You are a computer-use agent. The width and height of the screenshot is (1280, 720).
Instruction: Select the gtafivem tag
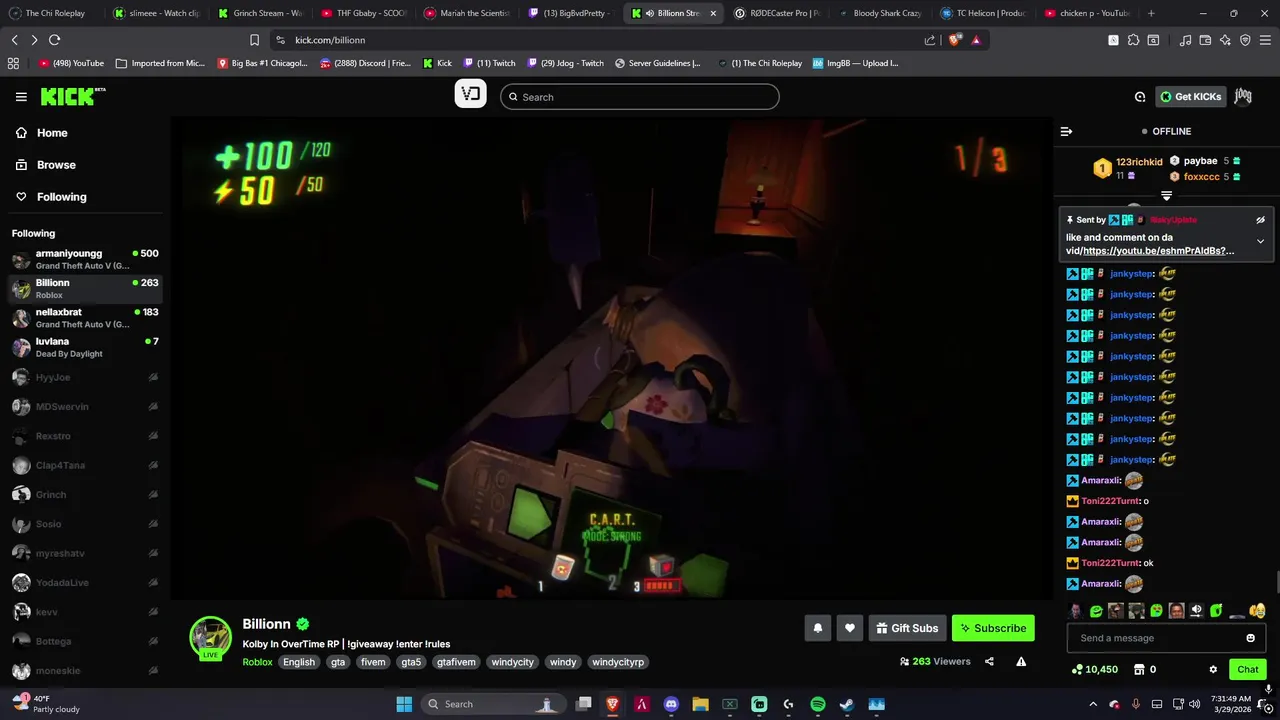pyautogui.click(x=456, y=662)
